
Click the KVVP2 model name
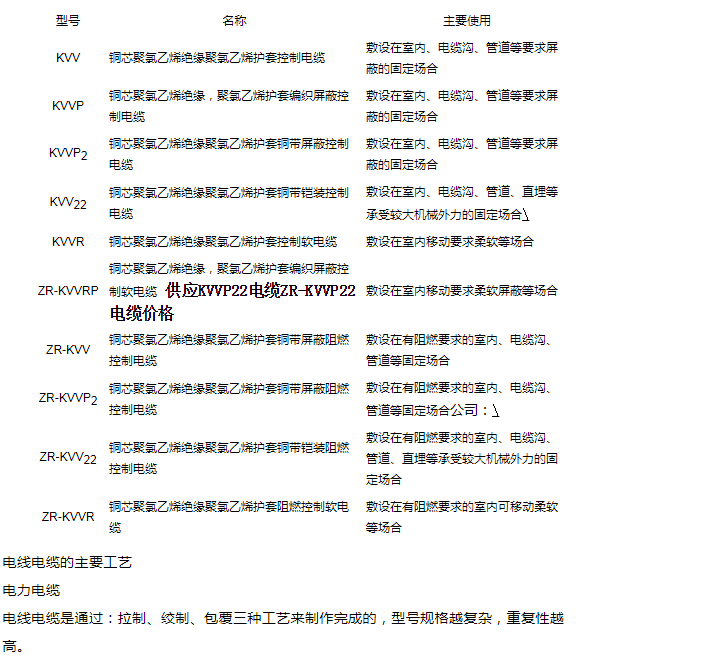(68, 154)
